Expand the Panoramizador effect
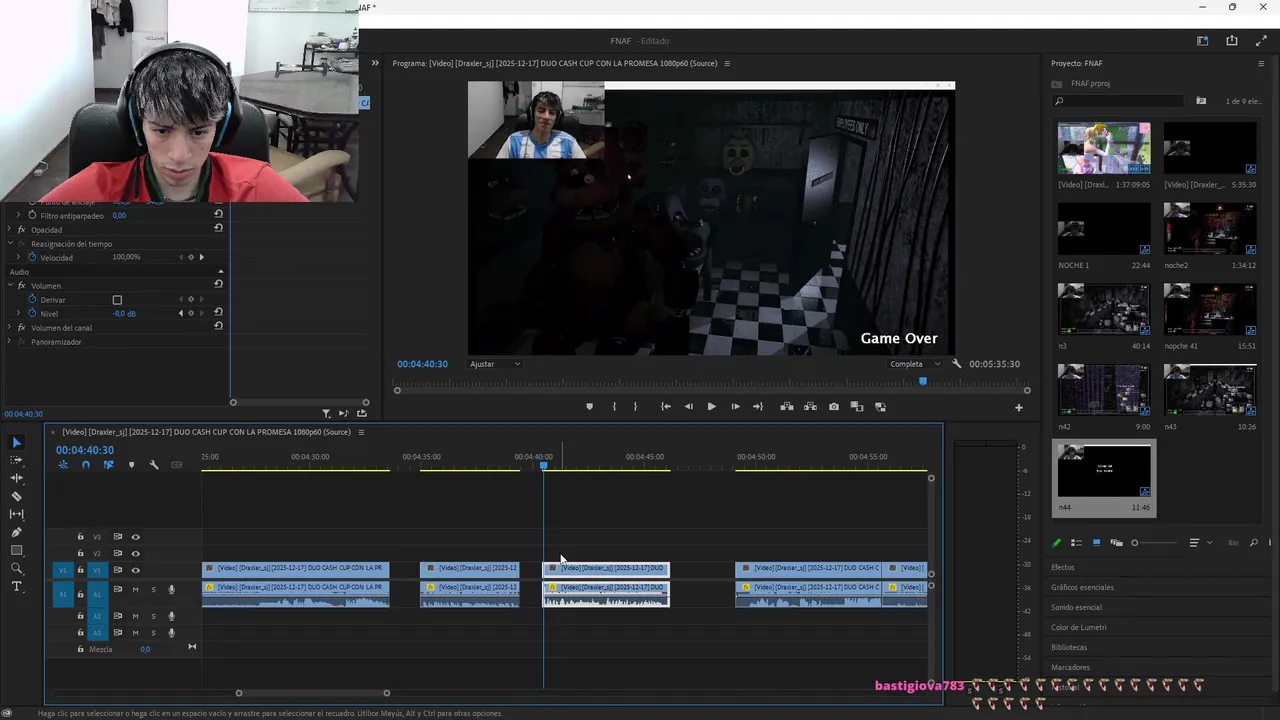The width and height of the screenshot is (1280, 720). 9,342
